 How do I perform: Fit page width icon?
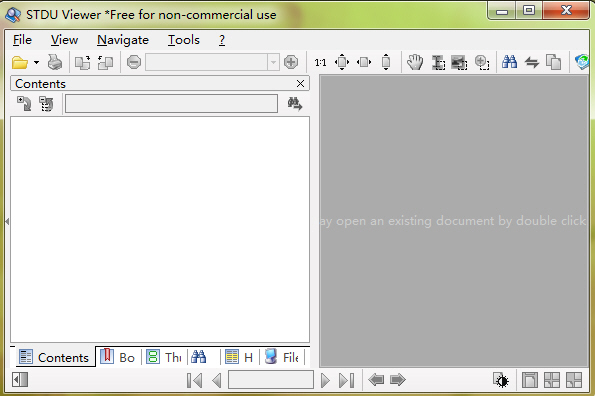[364, 62]
